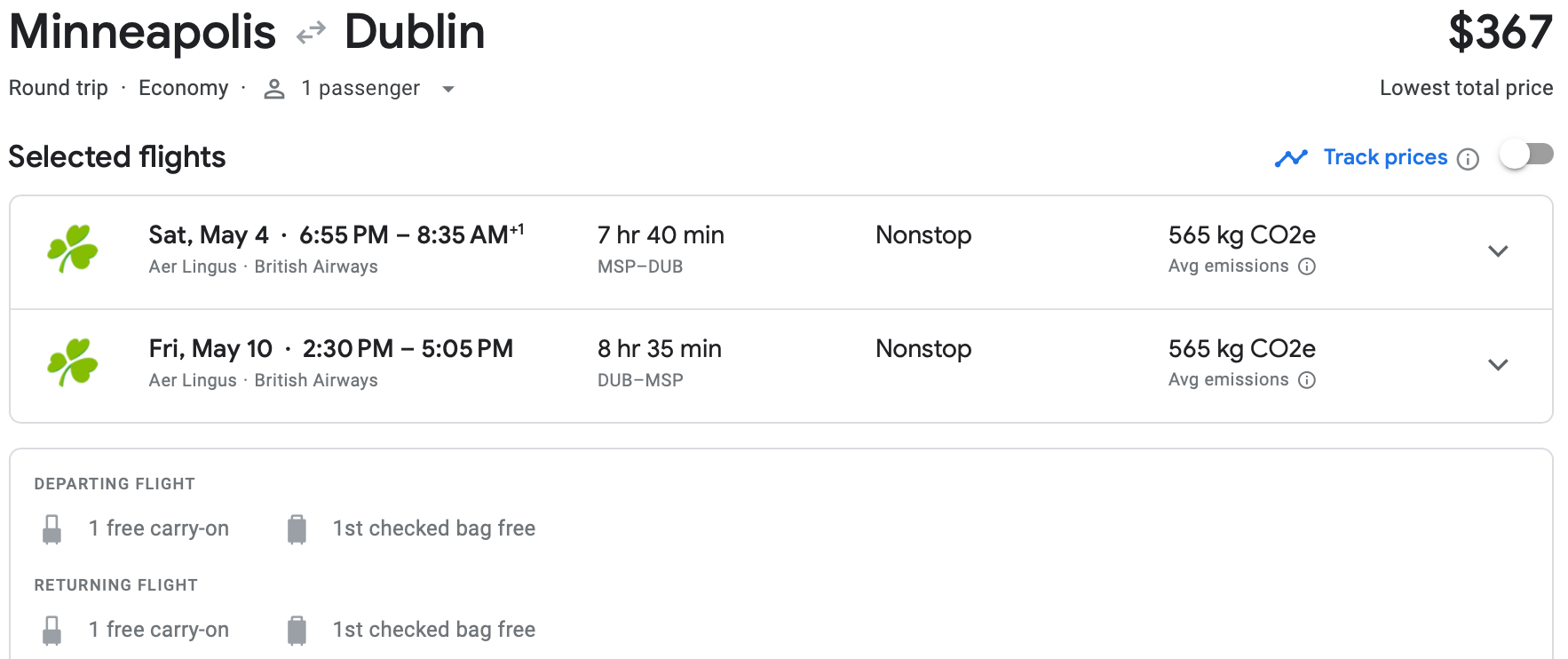
Task: Click departing flight carry-on luggage icon
Action: [52, 529]
